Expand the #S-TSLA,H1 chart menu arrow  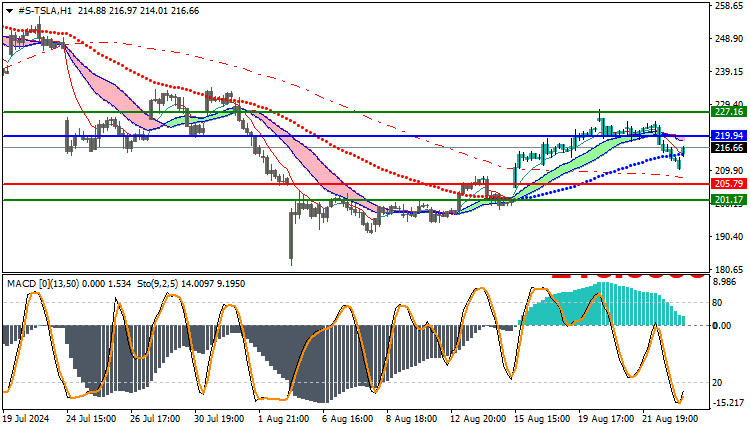point(9,11)
